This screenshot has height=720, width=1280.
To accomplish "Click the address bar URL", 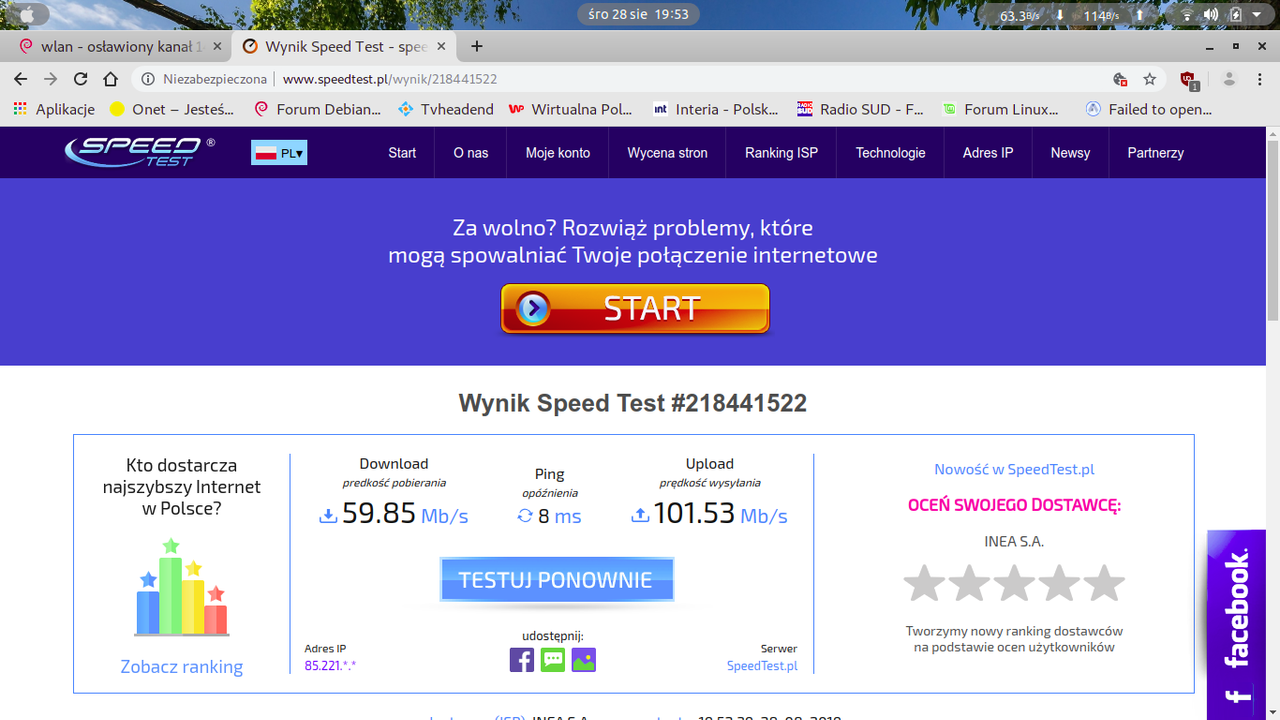I will (390, 79).
